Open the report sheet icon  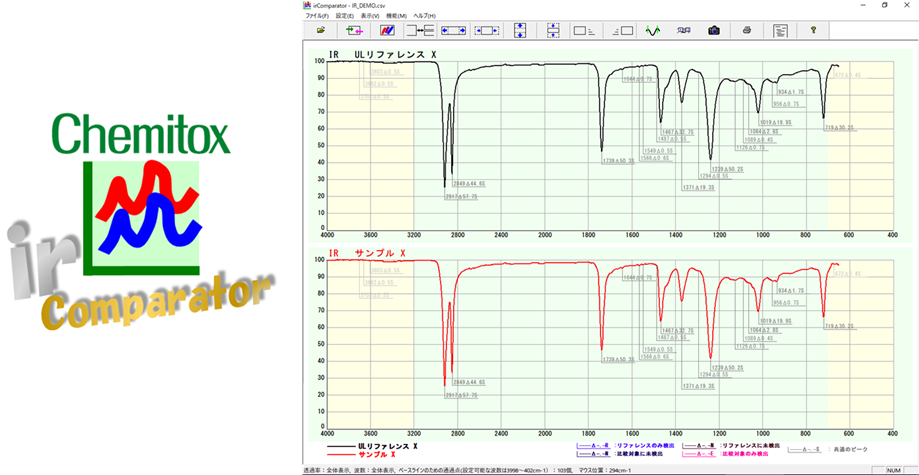[780, 30]
